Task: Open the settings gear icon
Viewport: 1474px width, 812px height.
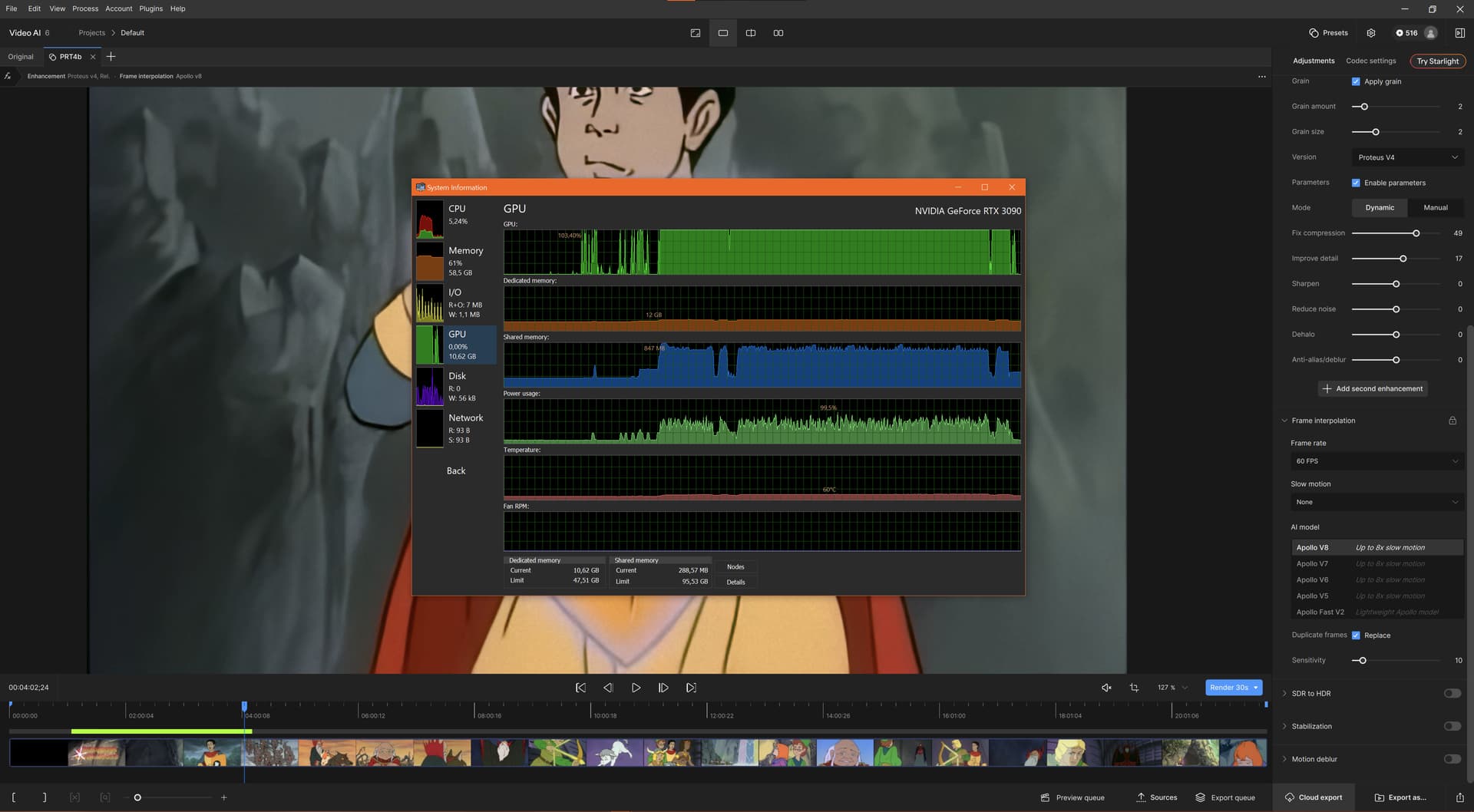Action: (x=1371, y=33)
